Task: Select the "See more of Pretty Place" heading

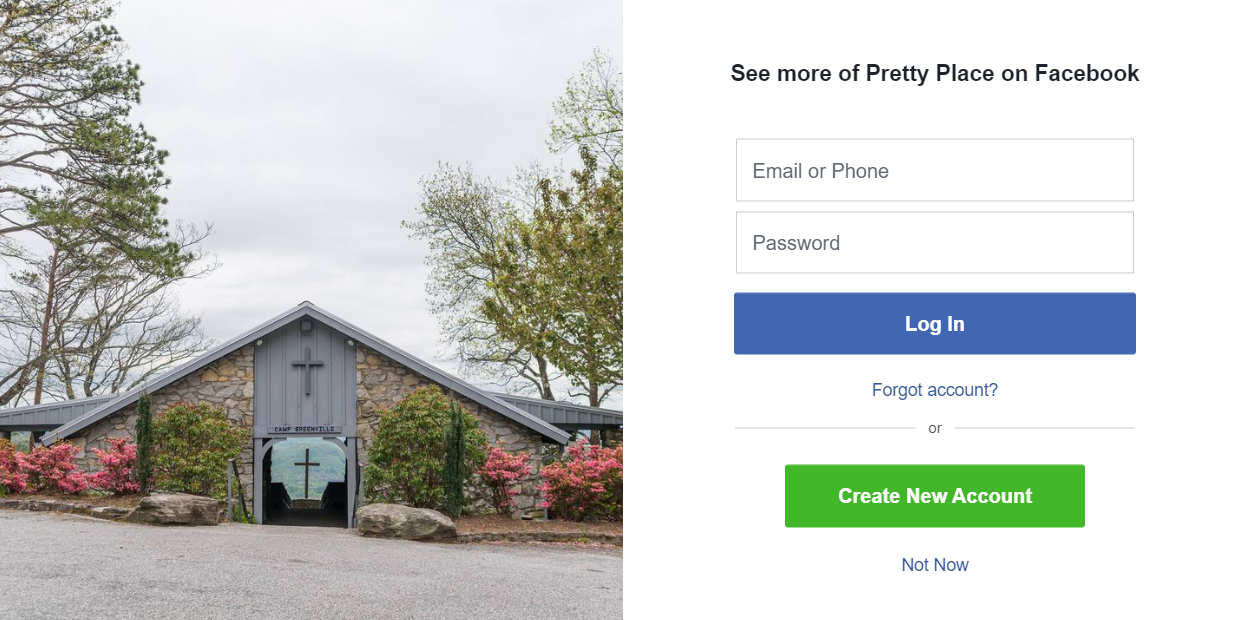Action: click(934, 73)
